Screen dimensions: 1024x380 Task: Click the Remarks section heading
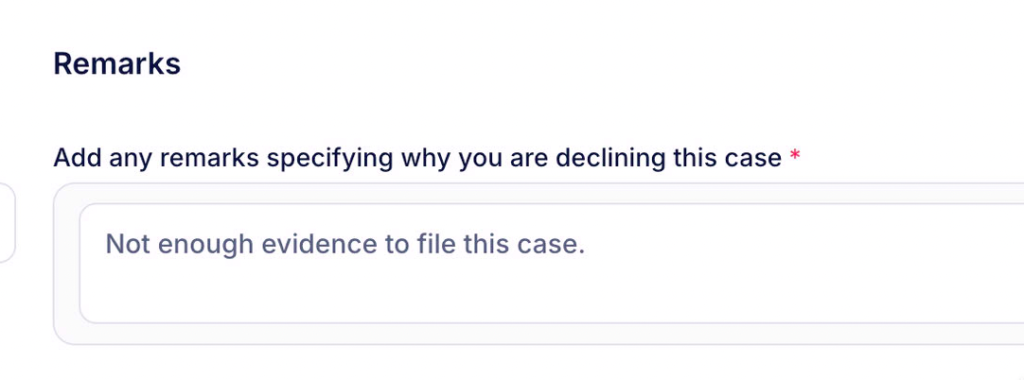(x=117, y=64)
